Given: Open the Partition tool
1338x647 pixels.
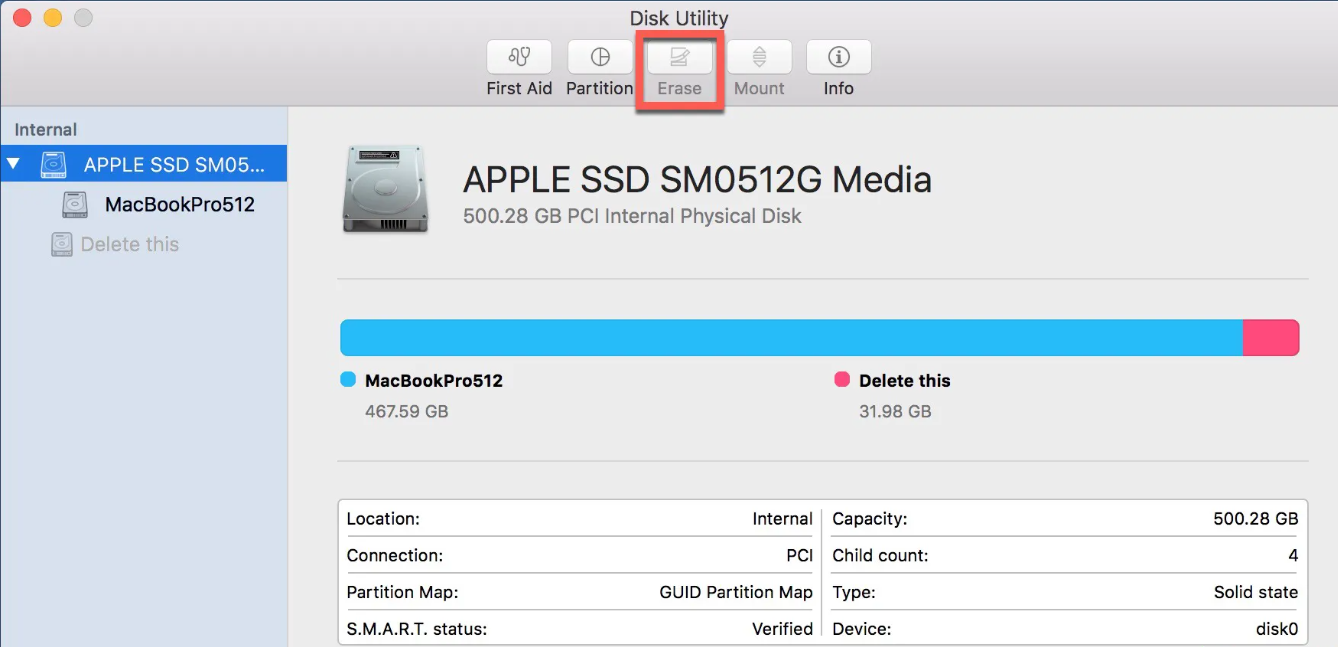Looking at the screenshot, I should pos(600,57).
